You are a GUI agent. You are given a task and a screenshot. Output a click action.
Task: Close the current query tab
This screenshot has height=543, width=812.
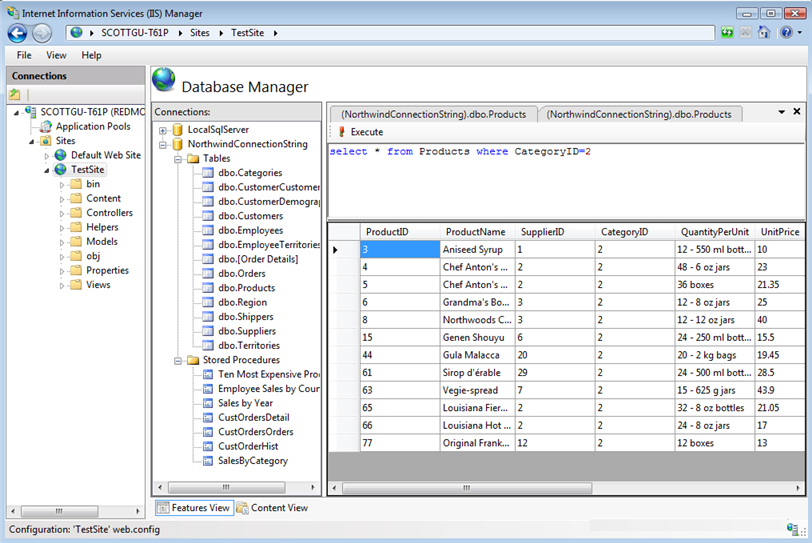[797, 111]
